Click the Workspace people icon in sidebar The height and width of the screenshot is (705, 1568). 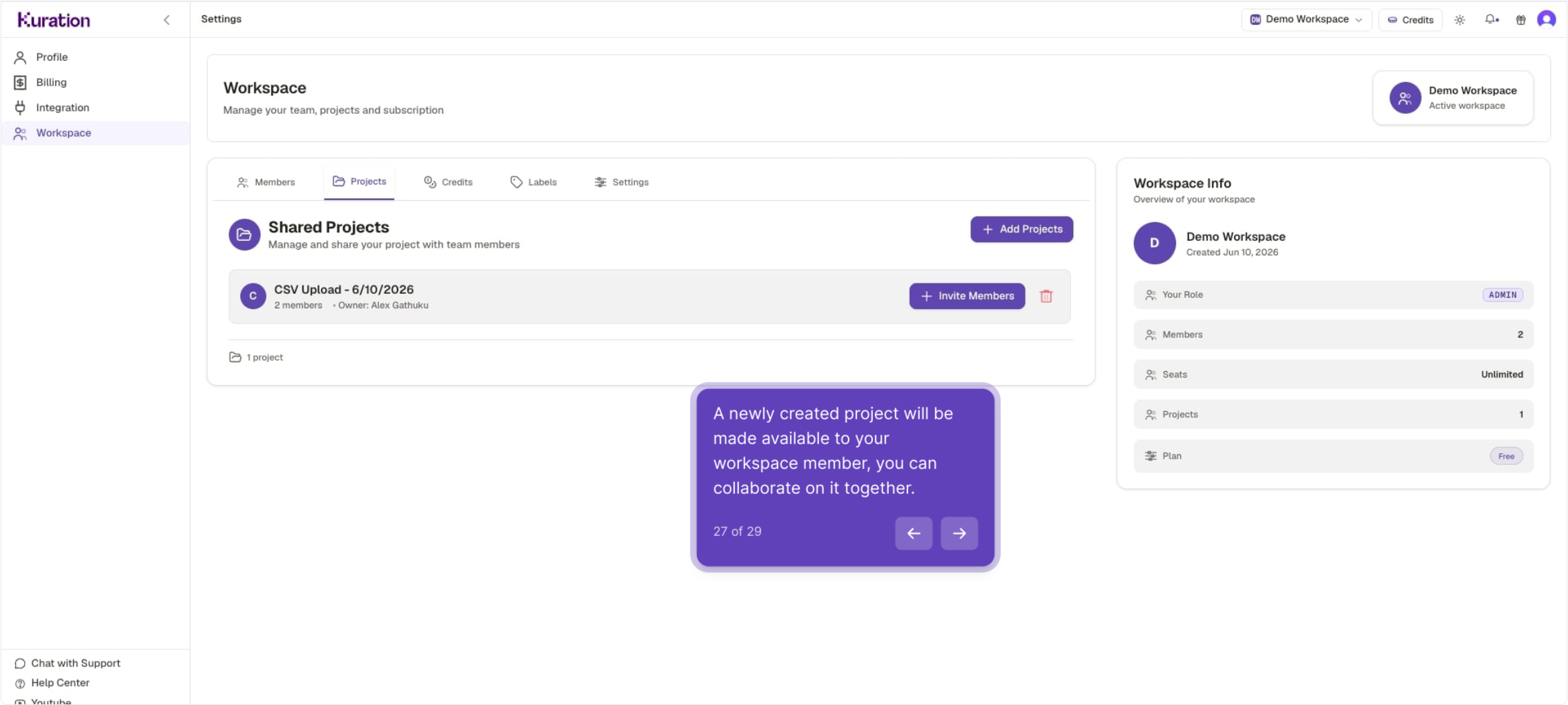click(20, 133)
